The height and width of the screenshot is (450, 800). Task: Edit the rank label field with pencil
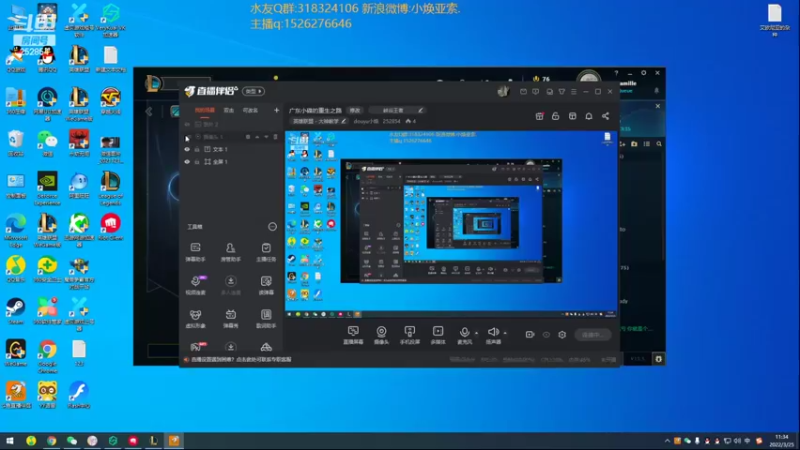click(x=420, y=110)
